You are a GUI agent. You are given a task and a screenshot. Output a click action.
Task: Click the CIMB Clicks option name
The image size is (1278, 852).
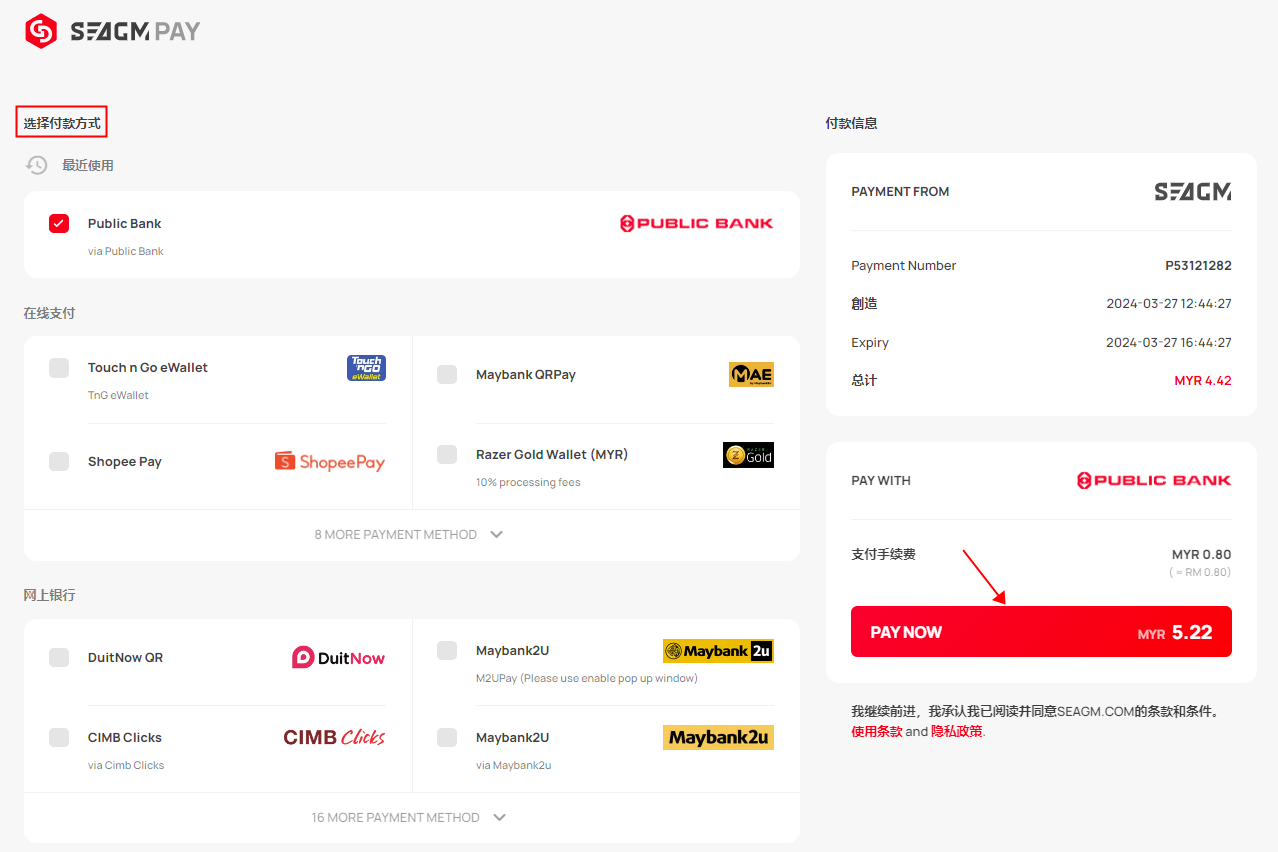125,737
